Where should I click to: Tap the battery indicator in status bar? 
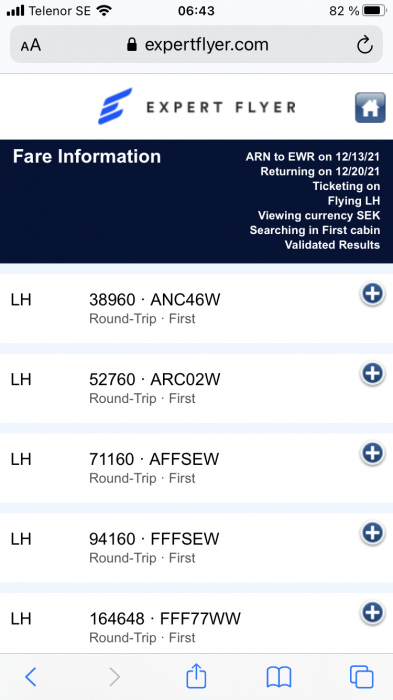click(374, 11)
